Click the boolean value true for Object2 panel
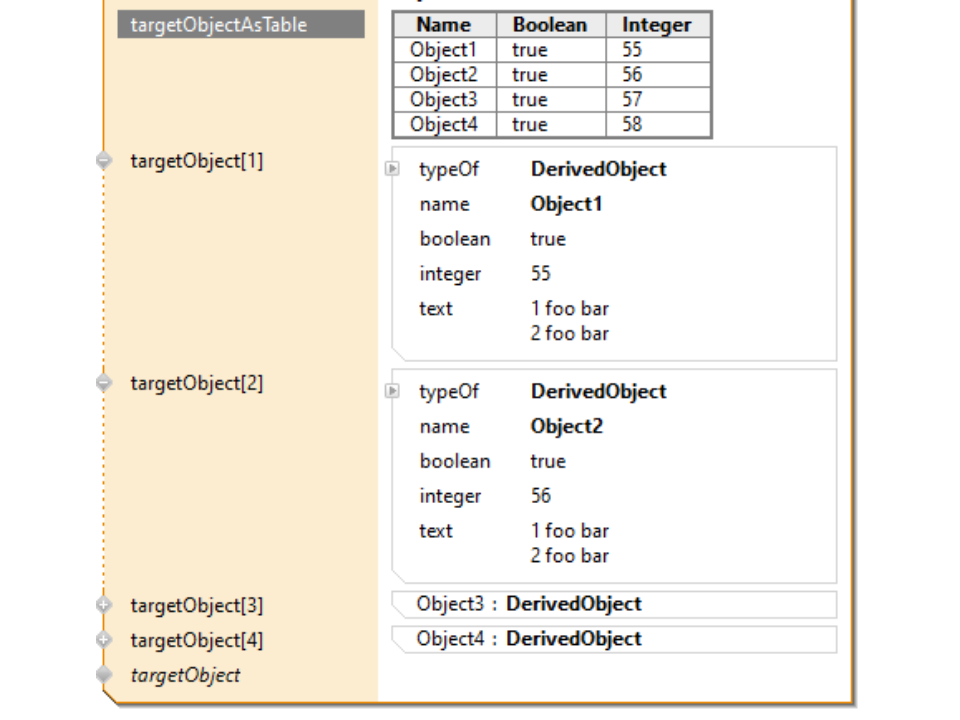Screen dimensions: 960x720 coord(548,461)
